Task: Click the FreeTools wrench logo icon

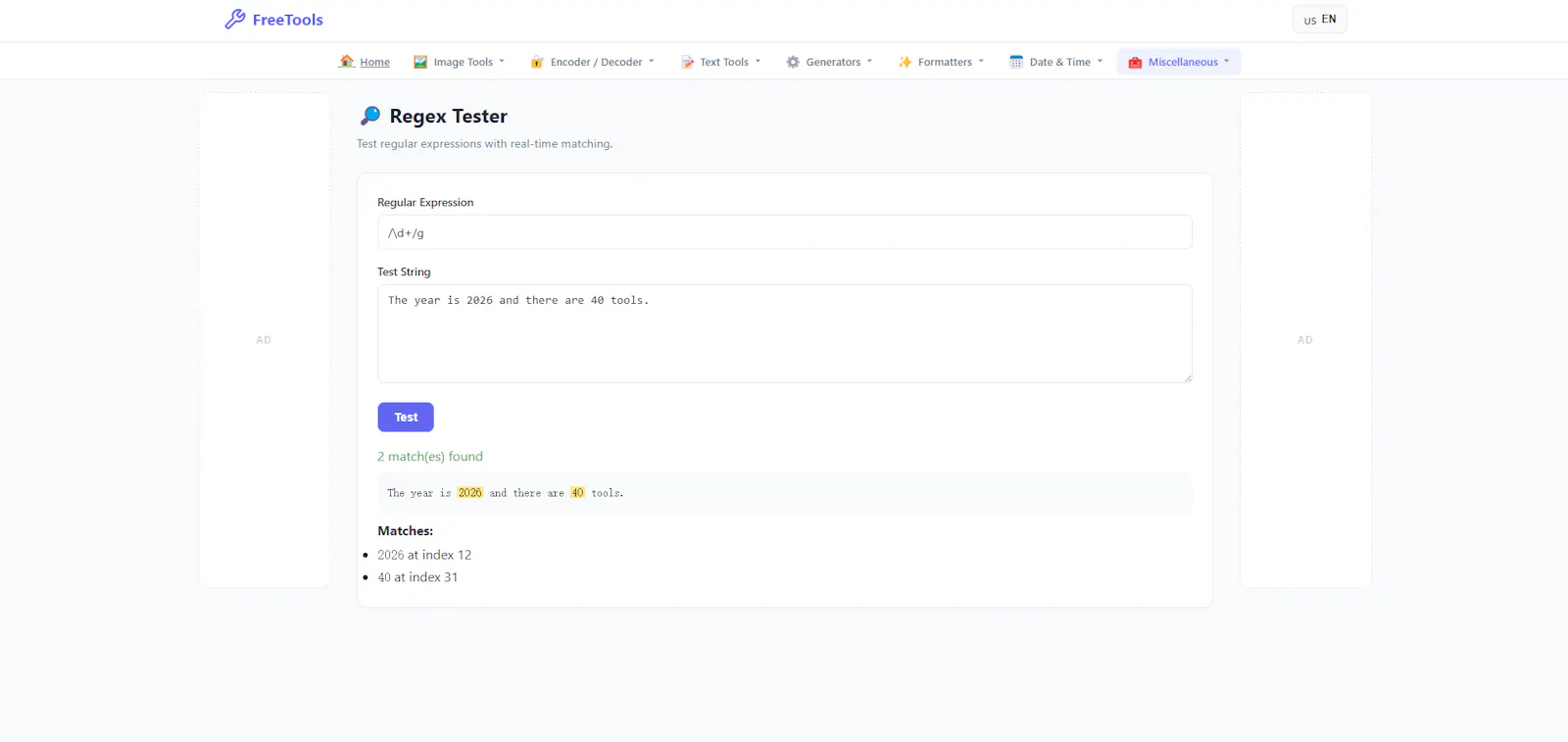Action: [235, 19]
